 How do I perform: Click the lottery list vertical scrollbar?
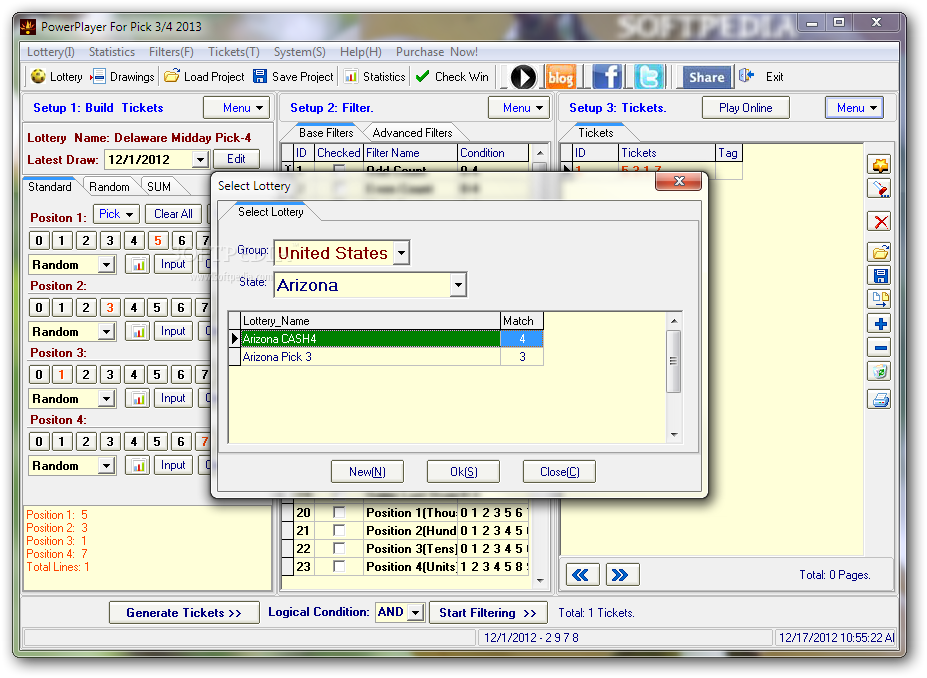pos(673,378)
